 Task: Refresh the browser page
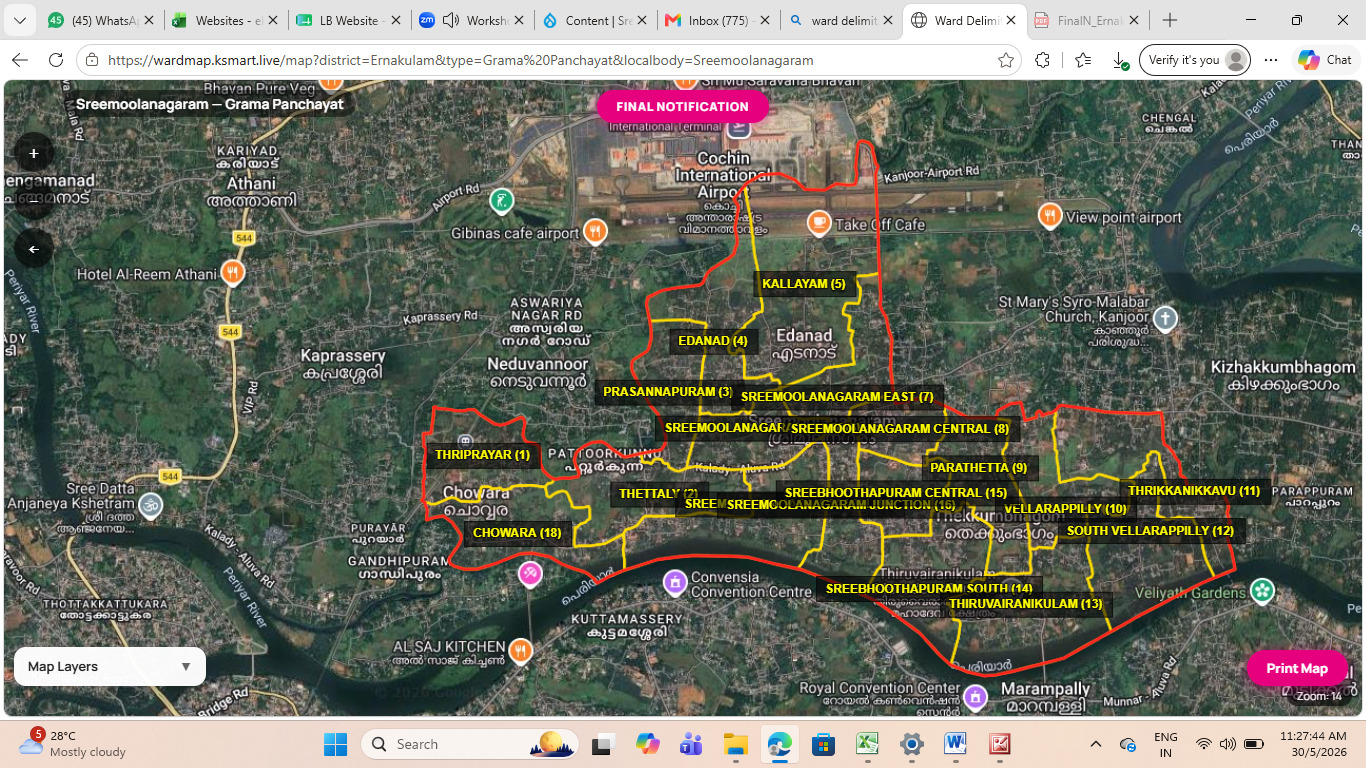pyautogui.click(x=56, y=60)
